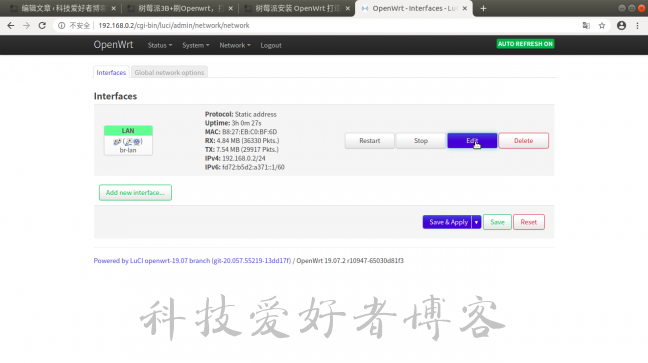648x363 pixels.
Task: Open a new browser tab
Action: click(483, 8)
